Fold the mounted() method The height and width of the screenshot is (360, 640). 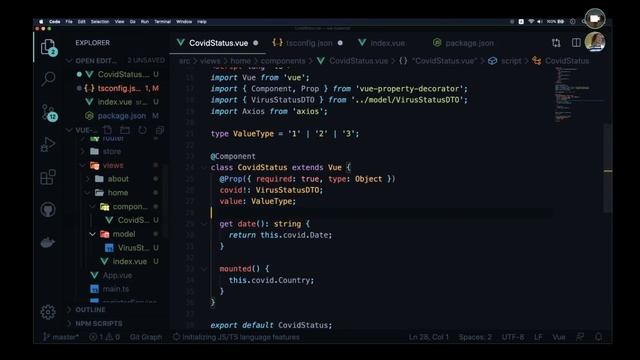[x=204, y=269]
